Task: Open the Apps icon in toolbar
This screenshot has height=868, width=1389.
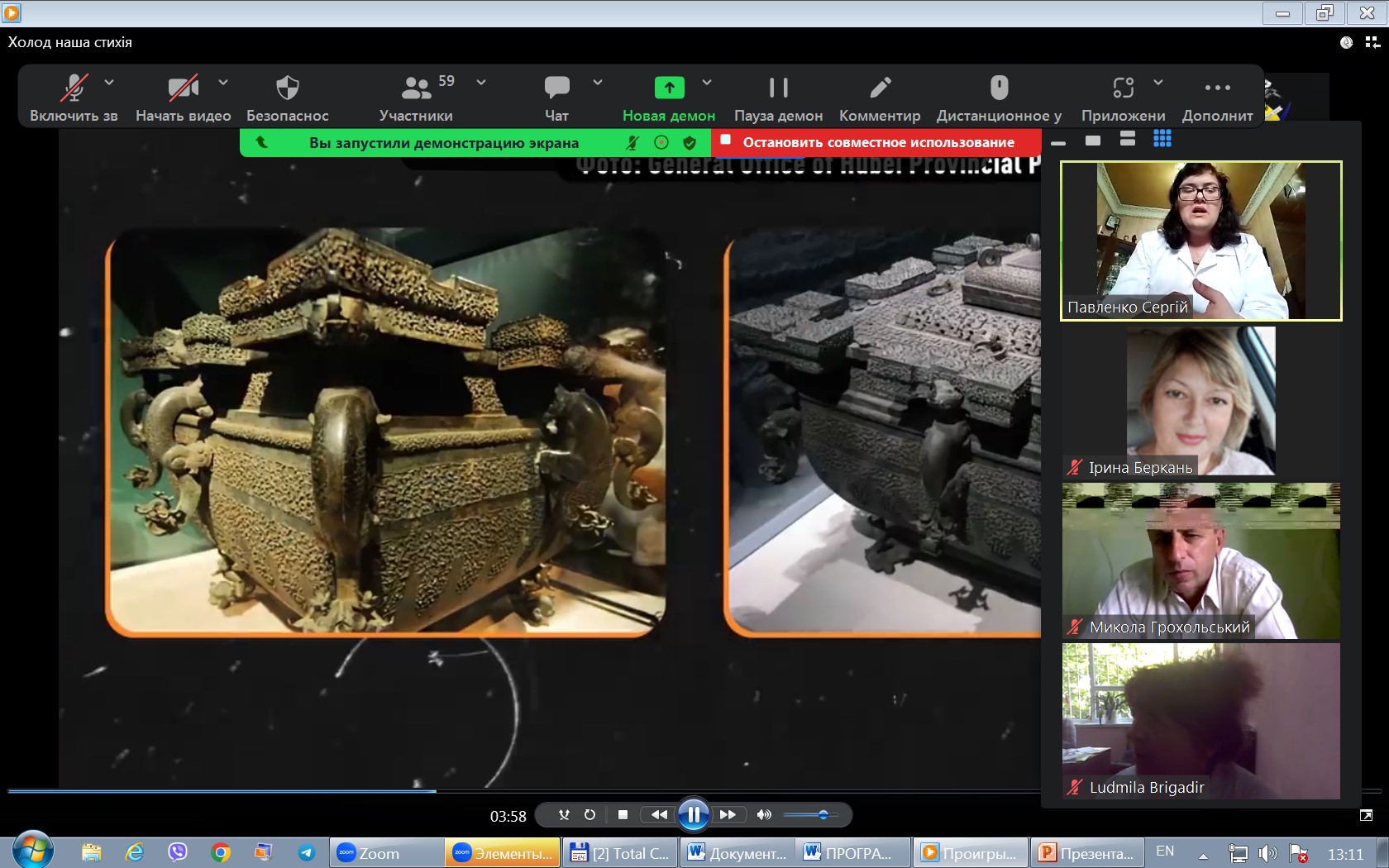Action: (1123, 88)
